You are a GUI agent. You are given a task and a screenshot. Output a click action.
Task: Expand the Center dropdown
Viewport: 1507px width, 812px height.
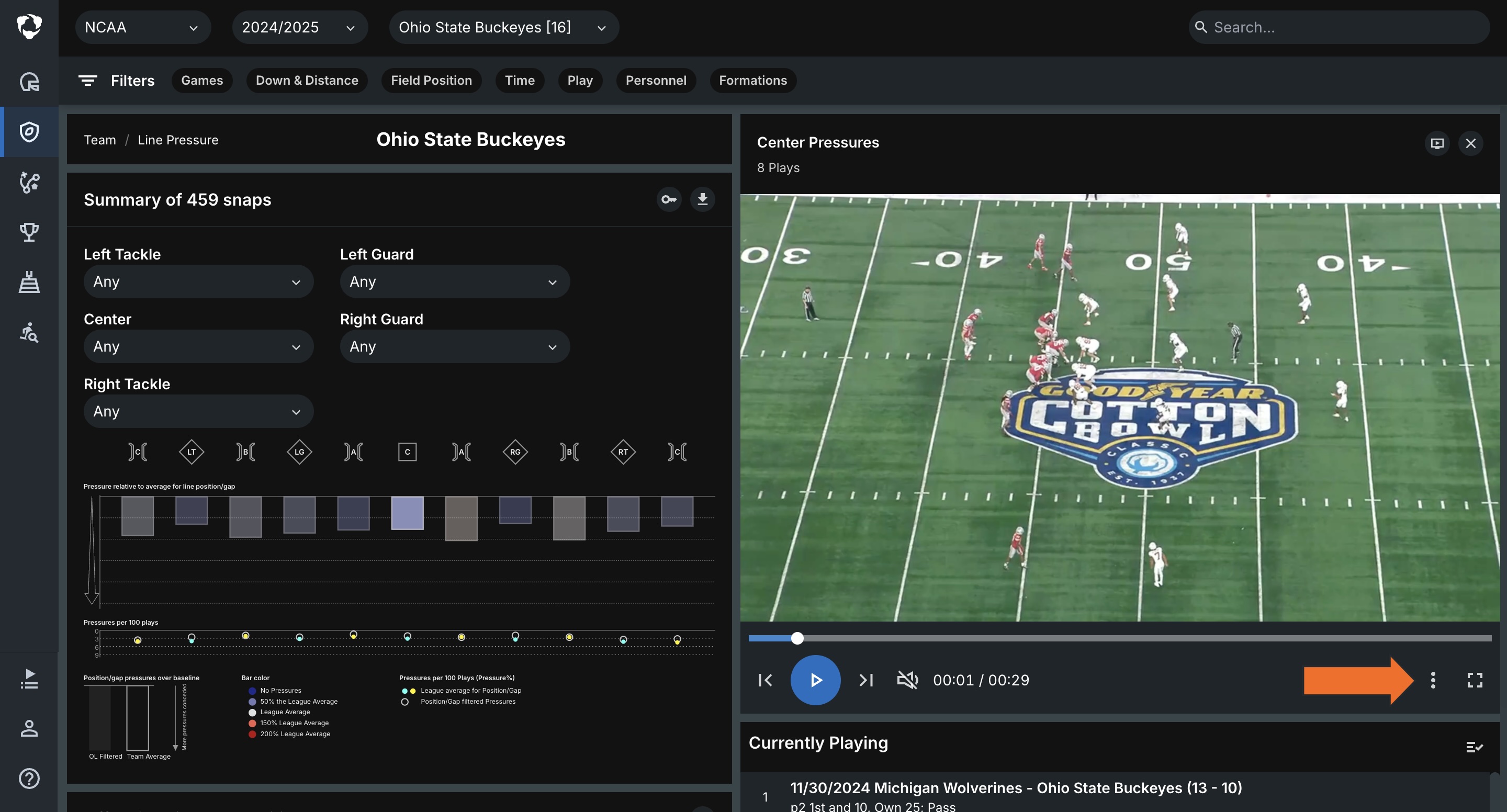[198, 347]
